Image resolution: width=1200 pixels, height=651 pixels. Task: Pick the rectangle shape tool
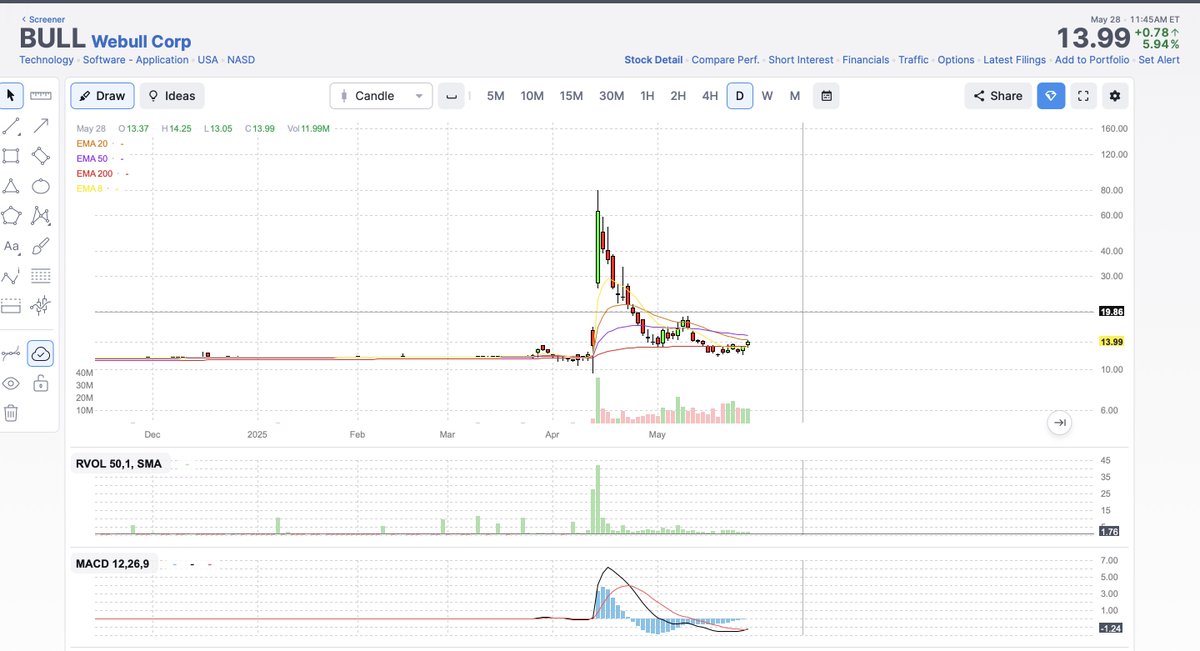12,155
